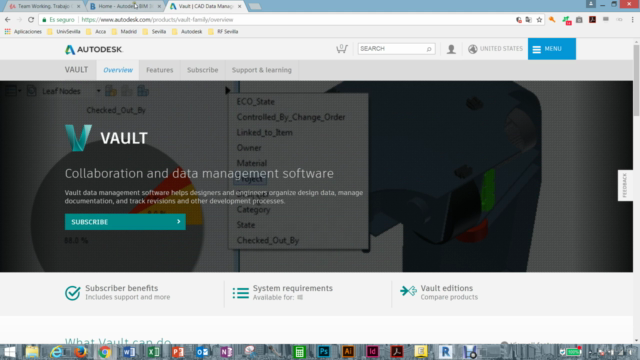Open OneNote from taskbar

[x=227, y=352]
